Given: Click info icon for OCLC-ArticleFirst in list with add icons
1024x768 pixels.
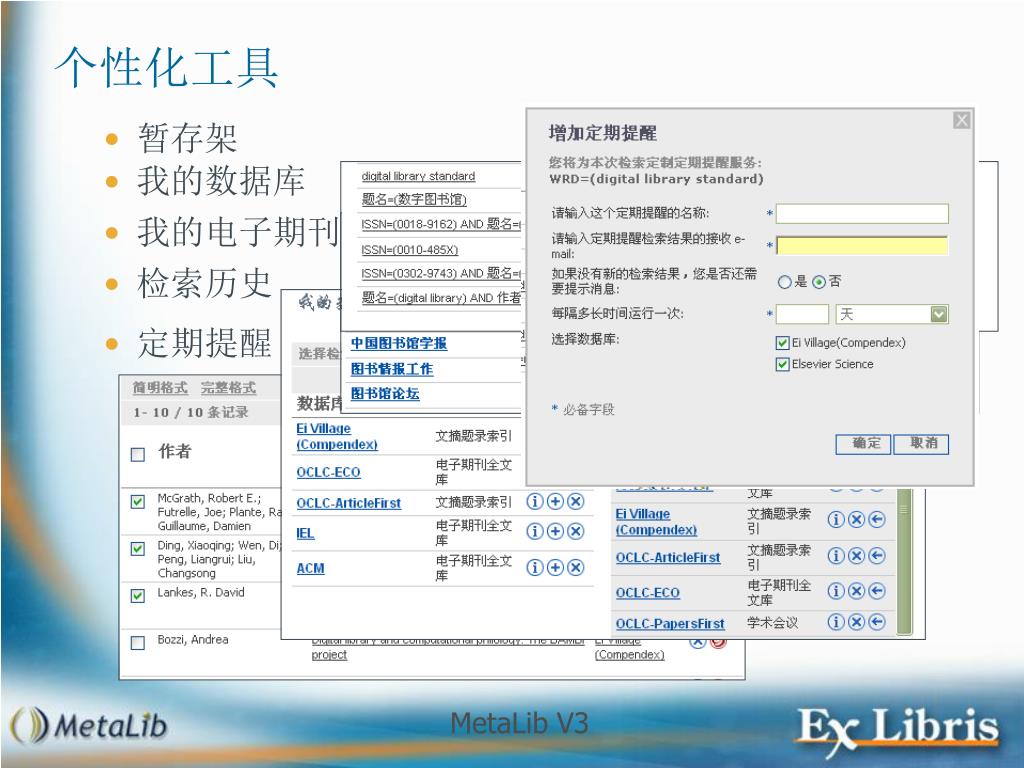Looking at the screenshot, I should (x=534, y=502).
